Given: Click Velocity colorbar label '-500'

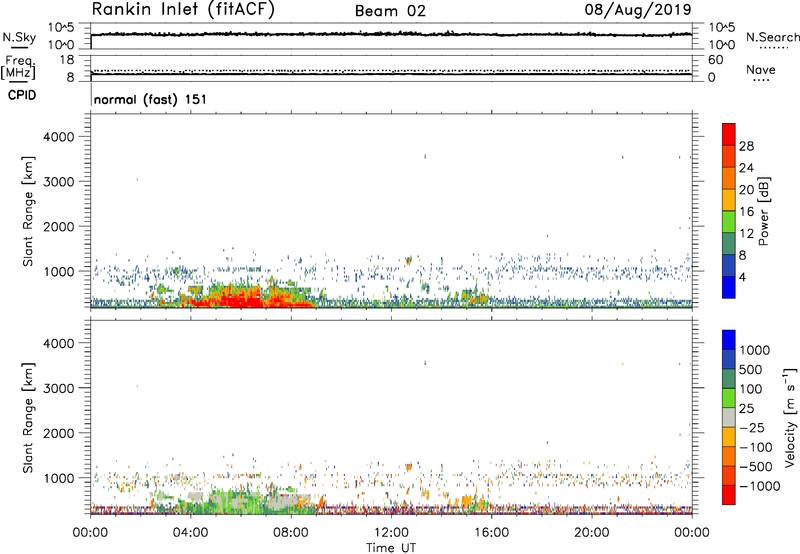Looking at the screenshot, I should tap(756, 467).
